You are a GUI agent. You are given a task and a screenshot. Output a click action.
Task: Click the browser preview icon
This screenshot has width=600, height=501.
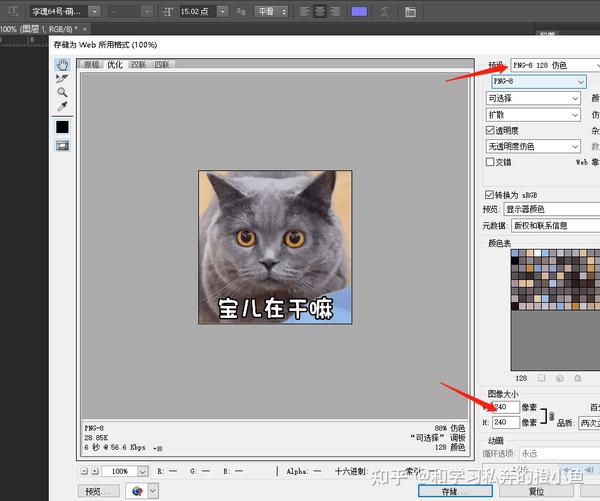pos(137,491)
